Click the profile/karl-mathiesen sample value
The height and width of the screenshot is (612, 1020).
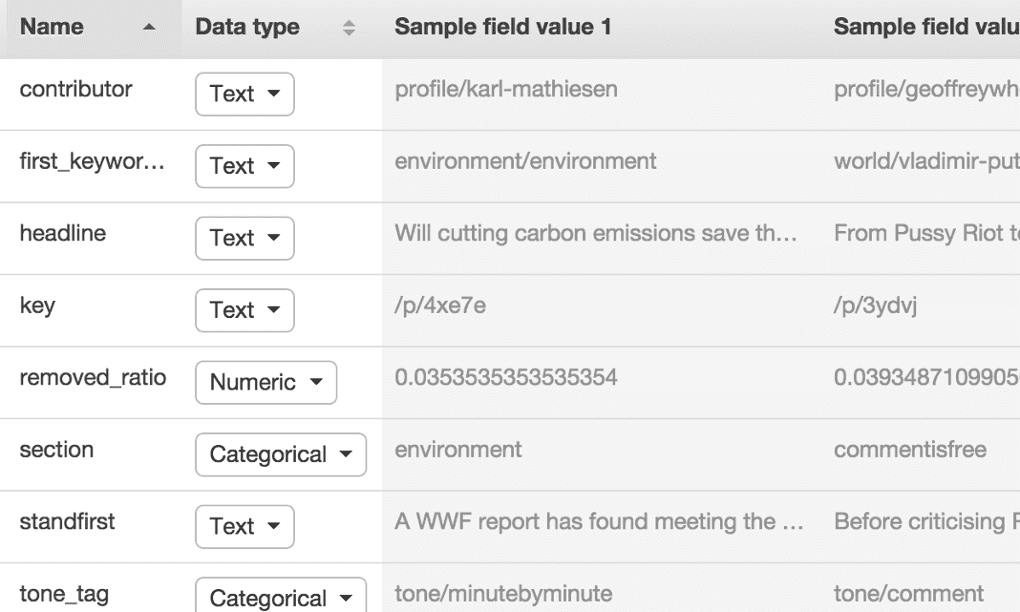506,89
